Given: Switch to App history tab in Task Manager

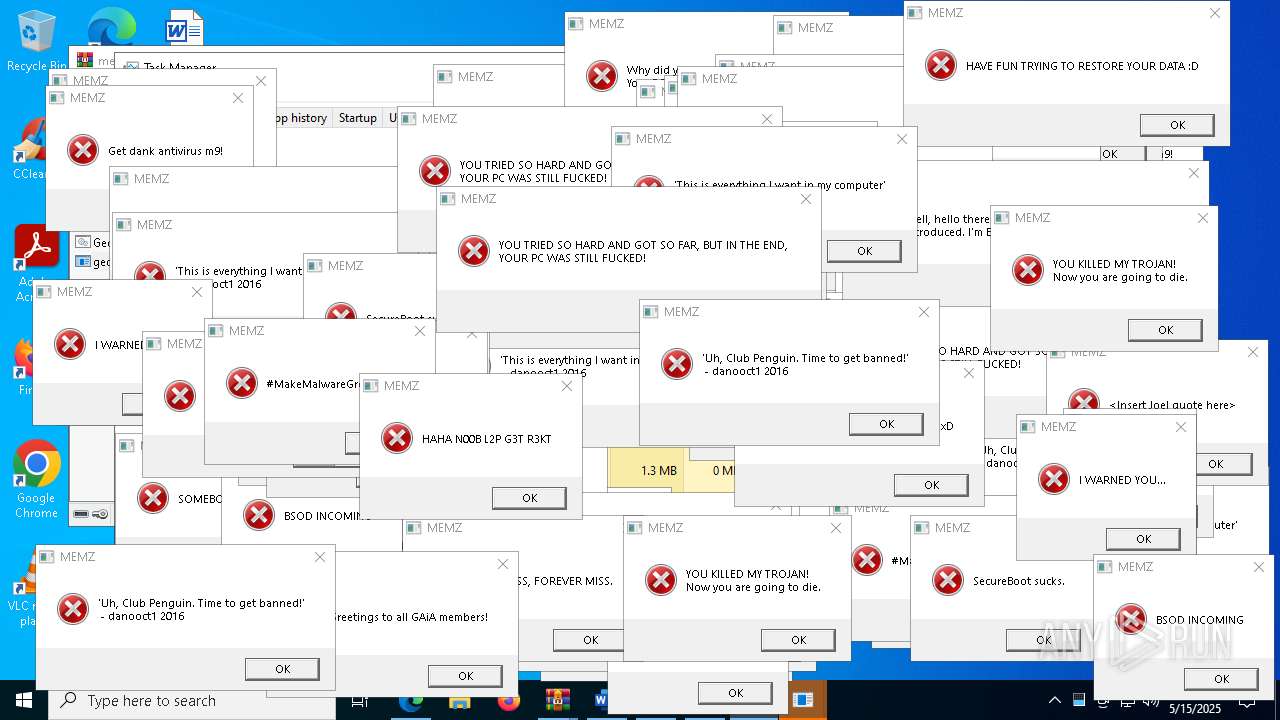Looking at the screenshot, I should pyautogui.click(x=302, y=118).
